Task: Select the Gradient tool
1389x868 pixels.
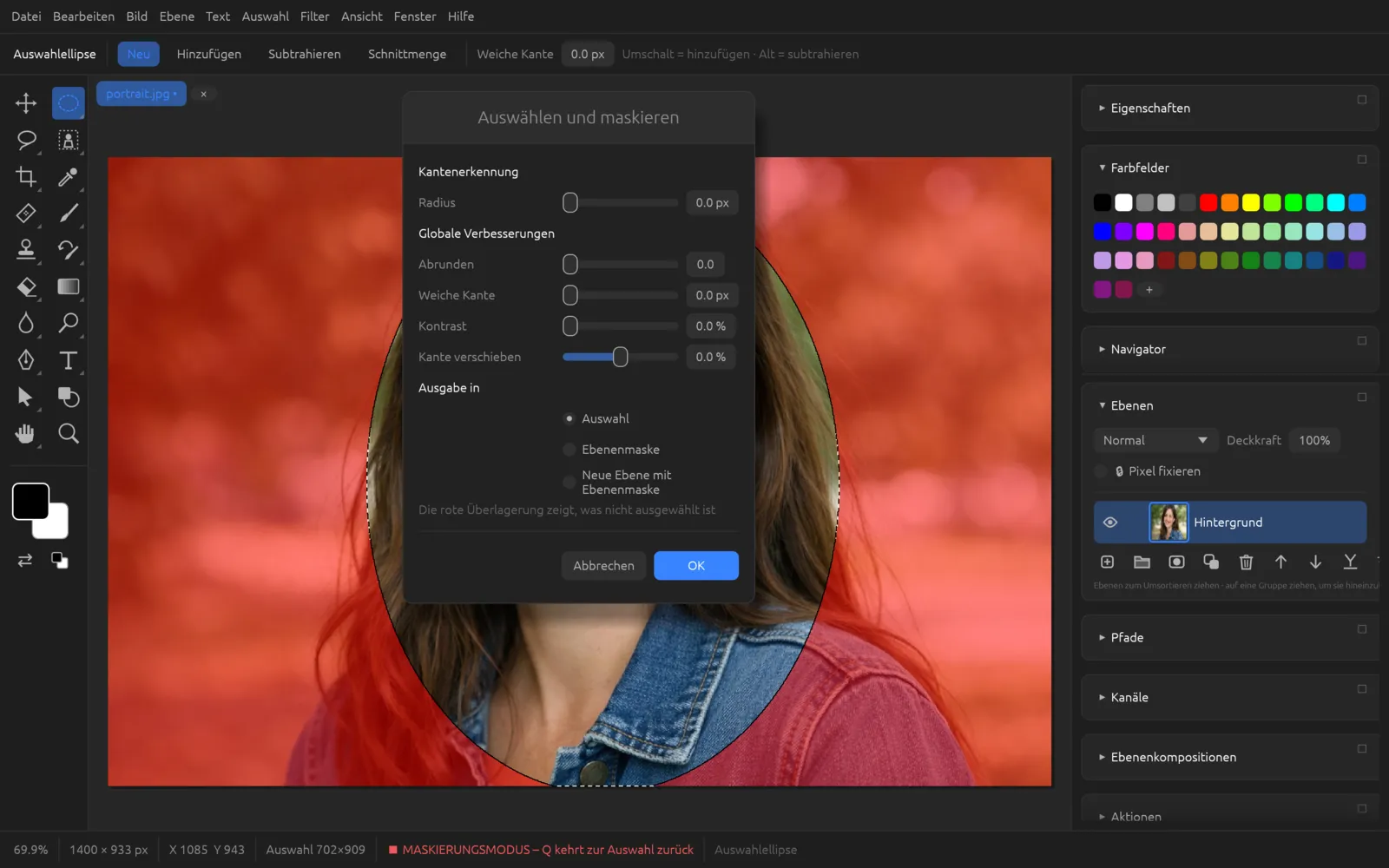Action: 68,286
